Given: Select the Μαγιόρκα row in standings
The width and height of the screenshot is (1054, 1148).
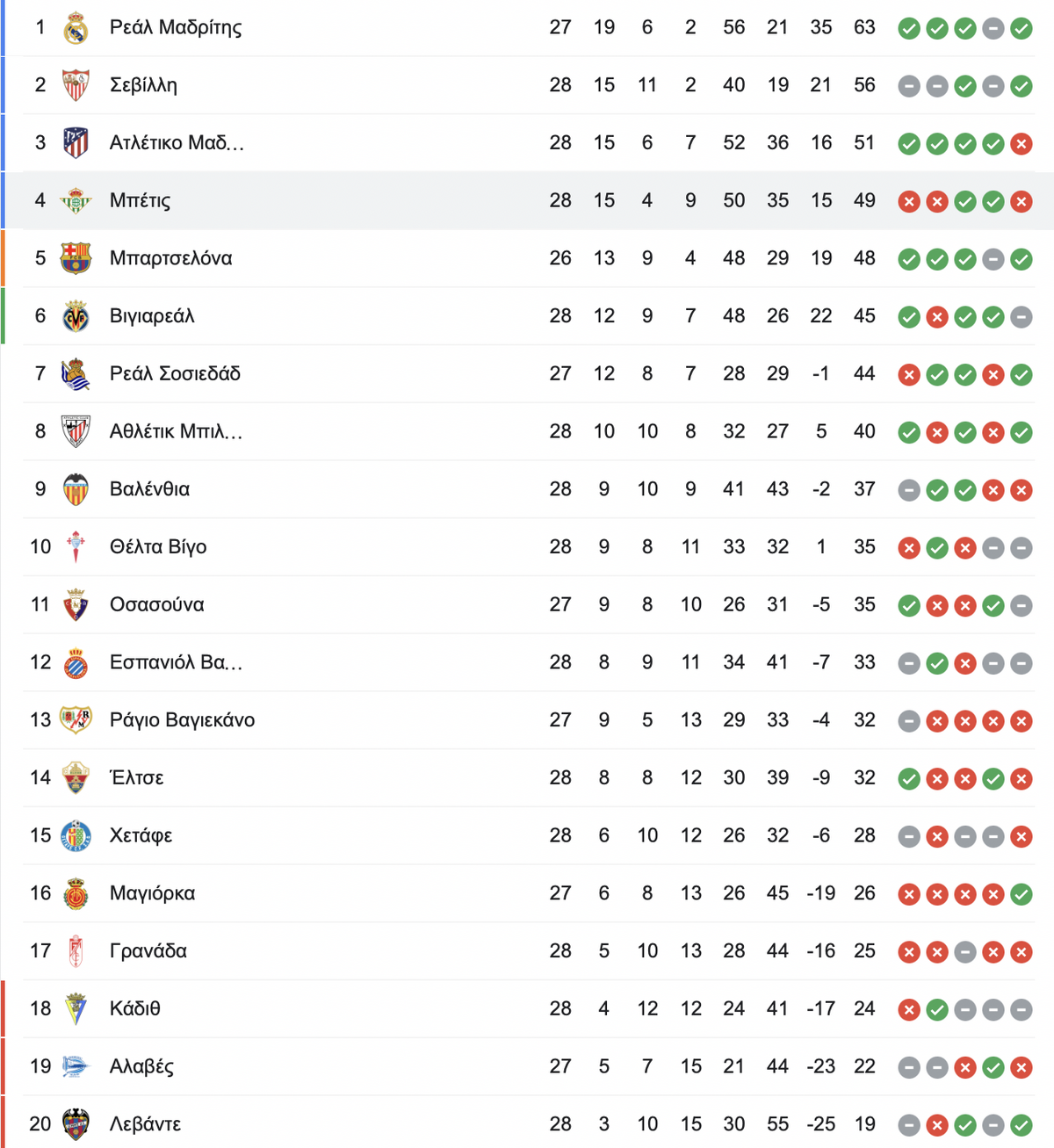Looking at the screenshot, I should (x=527, y=893).
